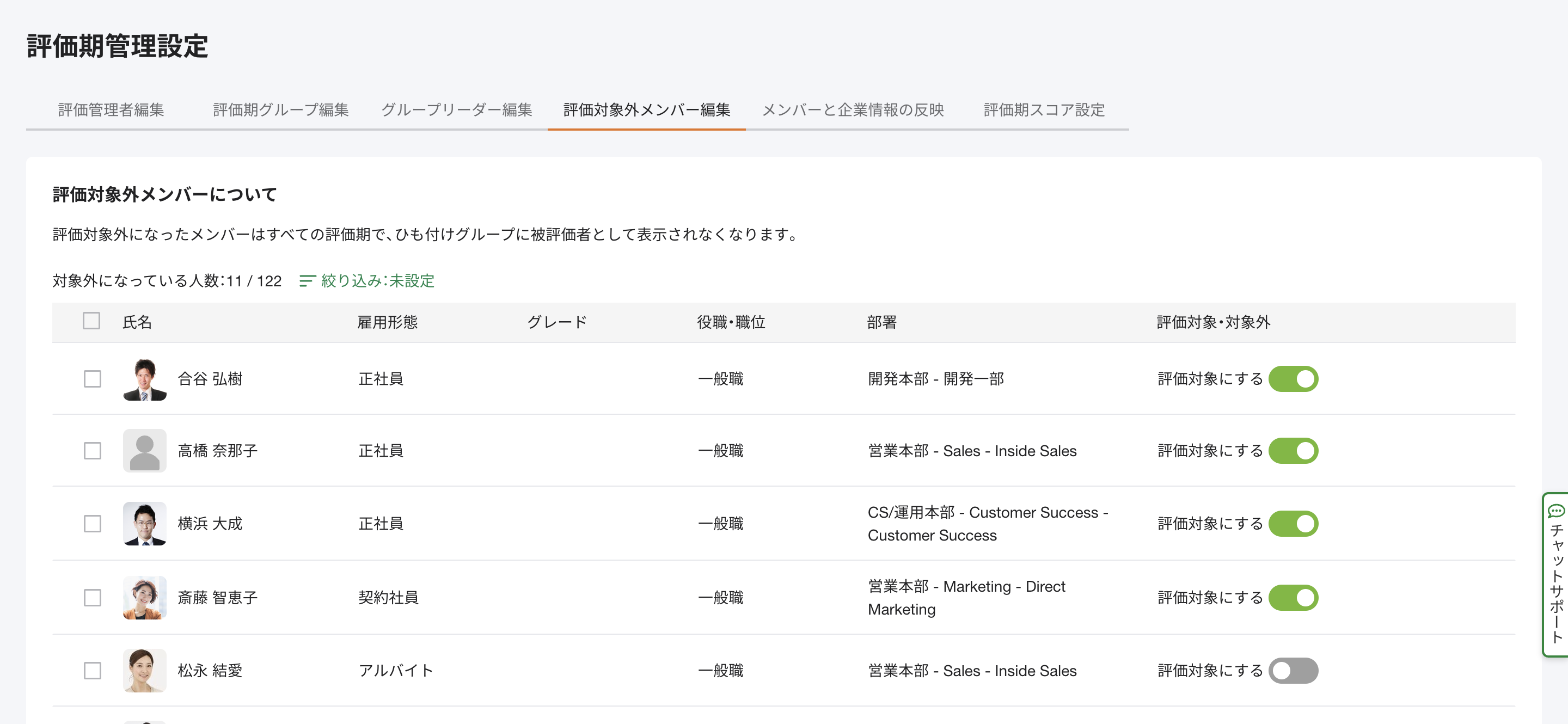Enable 評価対象にする toggle for 松永 結愛
Viewport: 1568px width, 724px height.
coord(1293,670)
